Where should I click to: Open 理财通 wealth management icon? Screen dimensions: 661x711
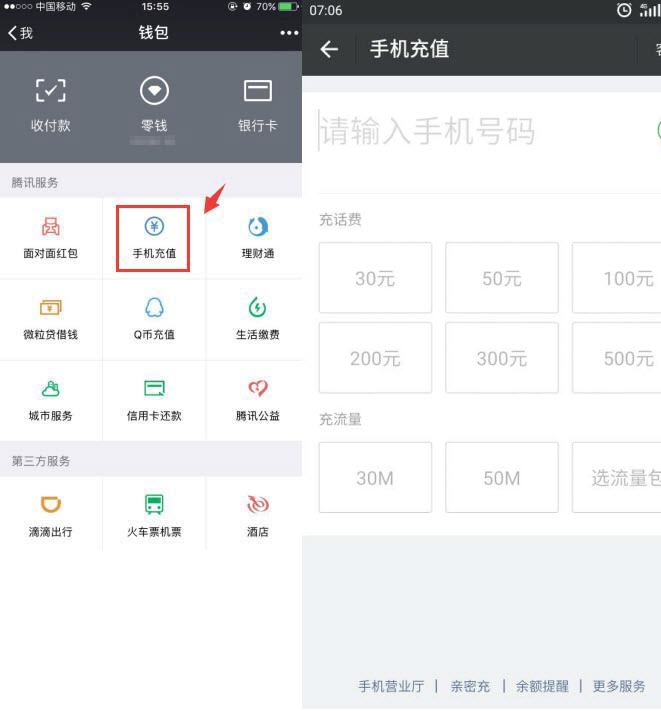coord(257,227)
